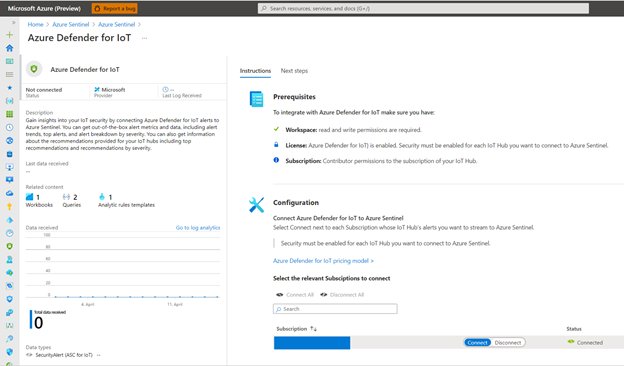The height and width of the screenshot is (366, 624).
Task: Open the Monitor gauge icon in sidebar
Action: tap(10, 233)
